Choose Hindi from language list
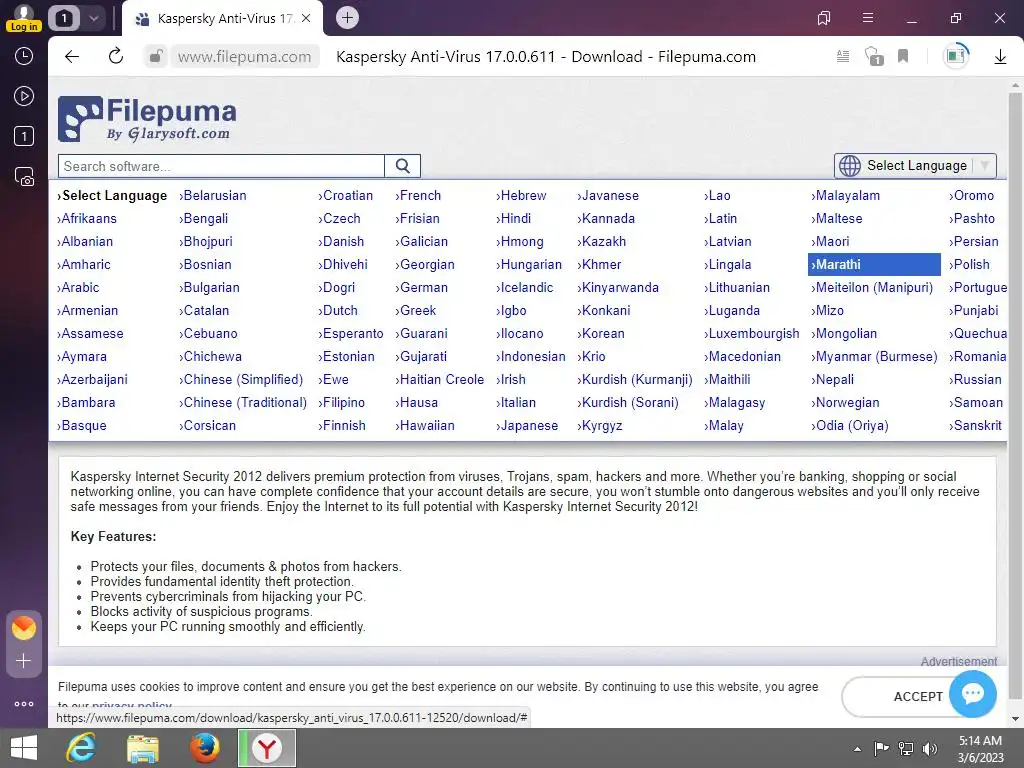 (513, 218)
